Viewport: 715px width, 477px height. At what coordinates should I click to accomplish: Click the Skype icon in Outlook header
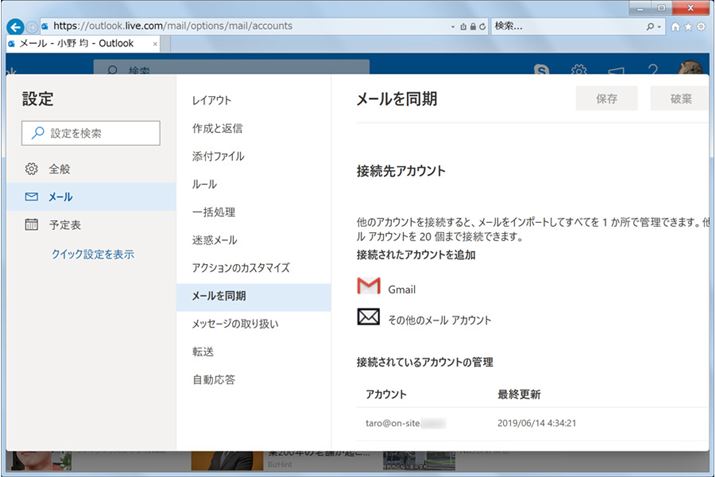(541, 71)
